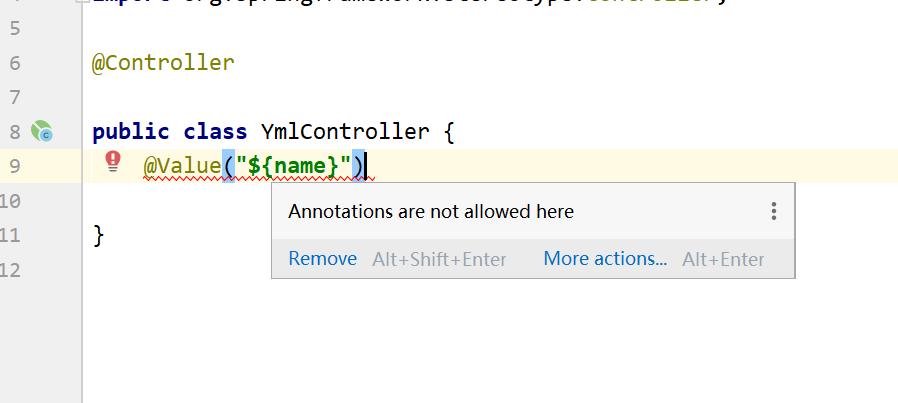This screenshot has width=898, height=403.
Task: Click the @Controller annotation
Action: pyautogui.click(x=163, y=62)
